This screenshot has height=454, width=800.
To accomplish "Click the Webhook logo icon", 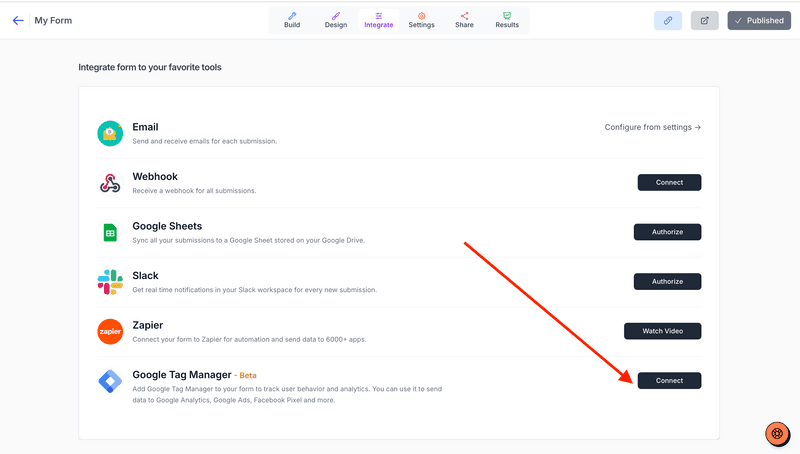I will click(110, 183).
